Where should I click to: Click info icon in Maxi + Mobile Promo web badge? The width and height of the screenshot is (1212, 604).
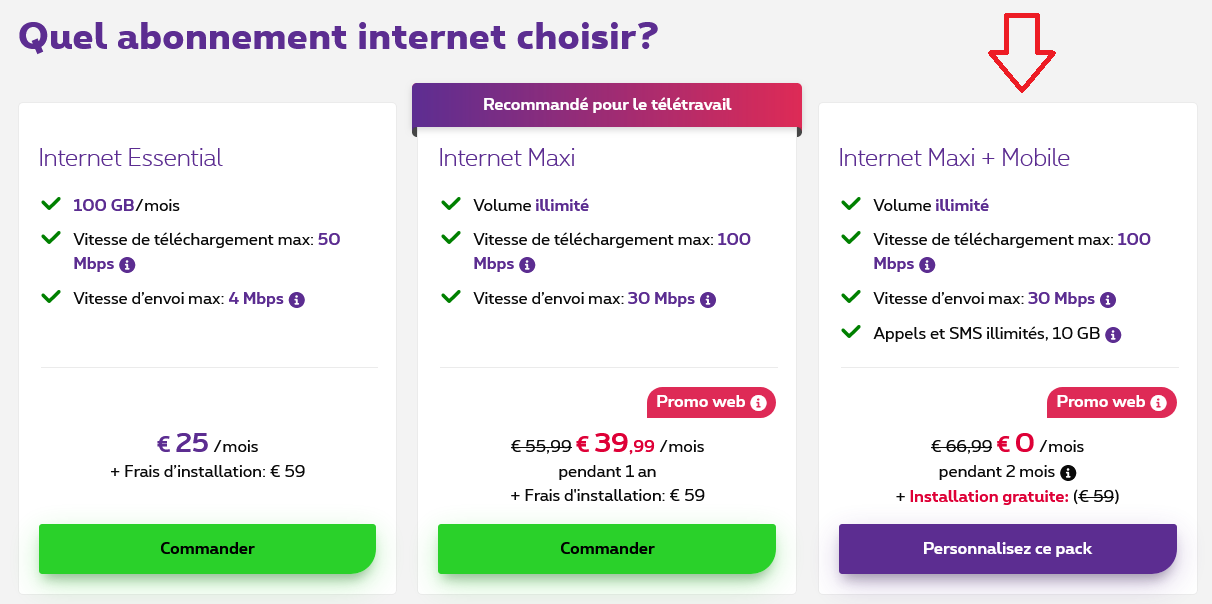point(1158,403)
